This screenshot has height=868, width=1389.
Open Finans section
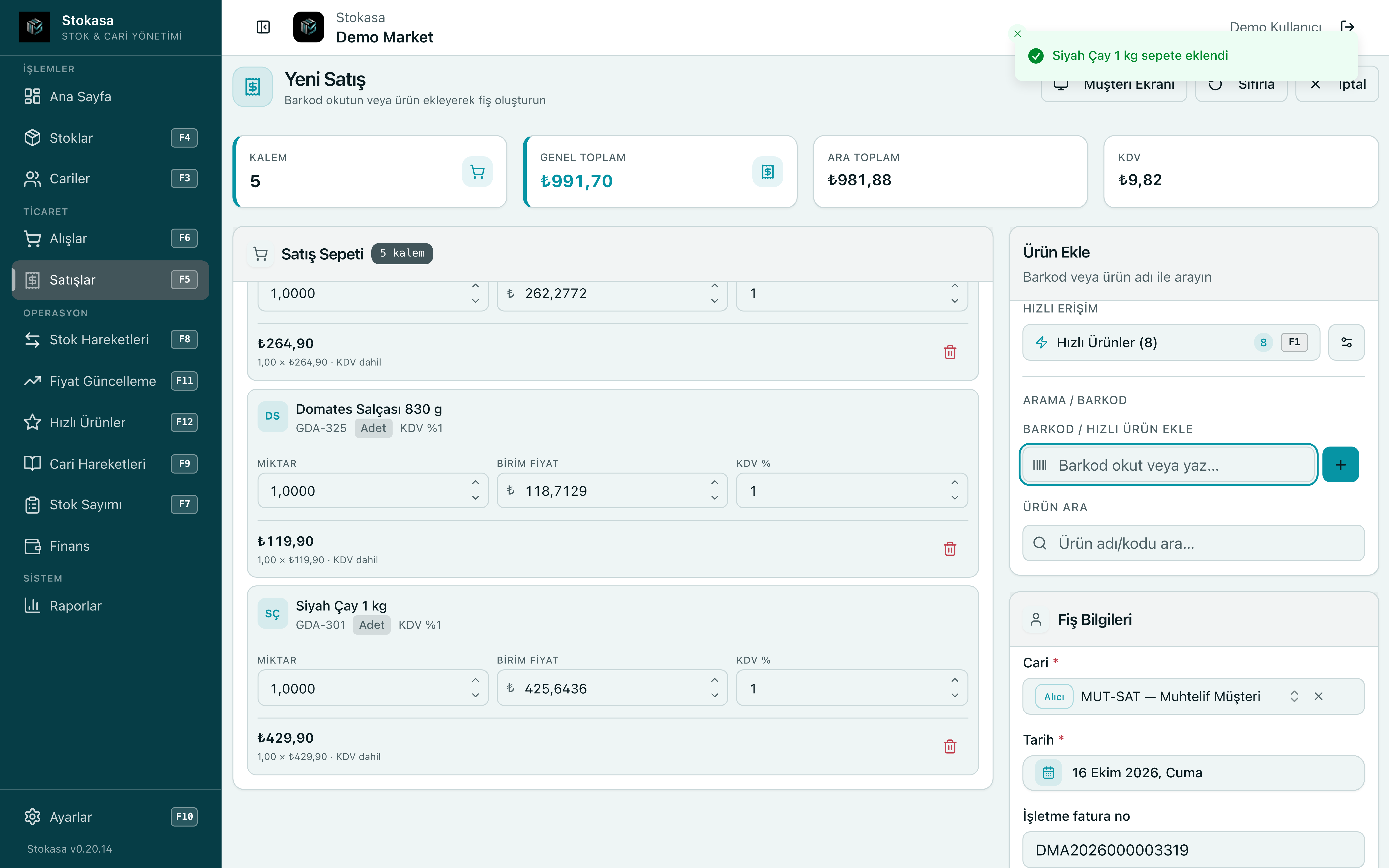(110, 546)
